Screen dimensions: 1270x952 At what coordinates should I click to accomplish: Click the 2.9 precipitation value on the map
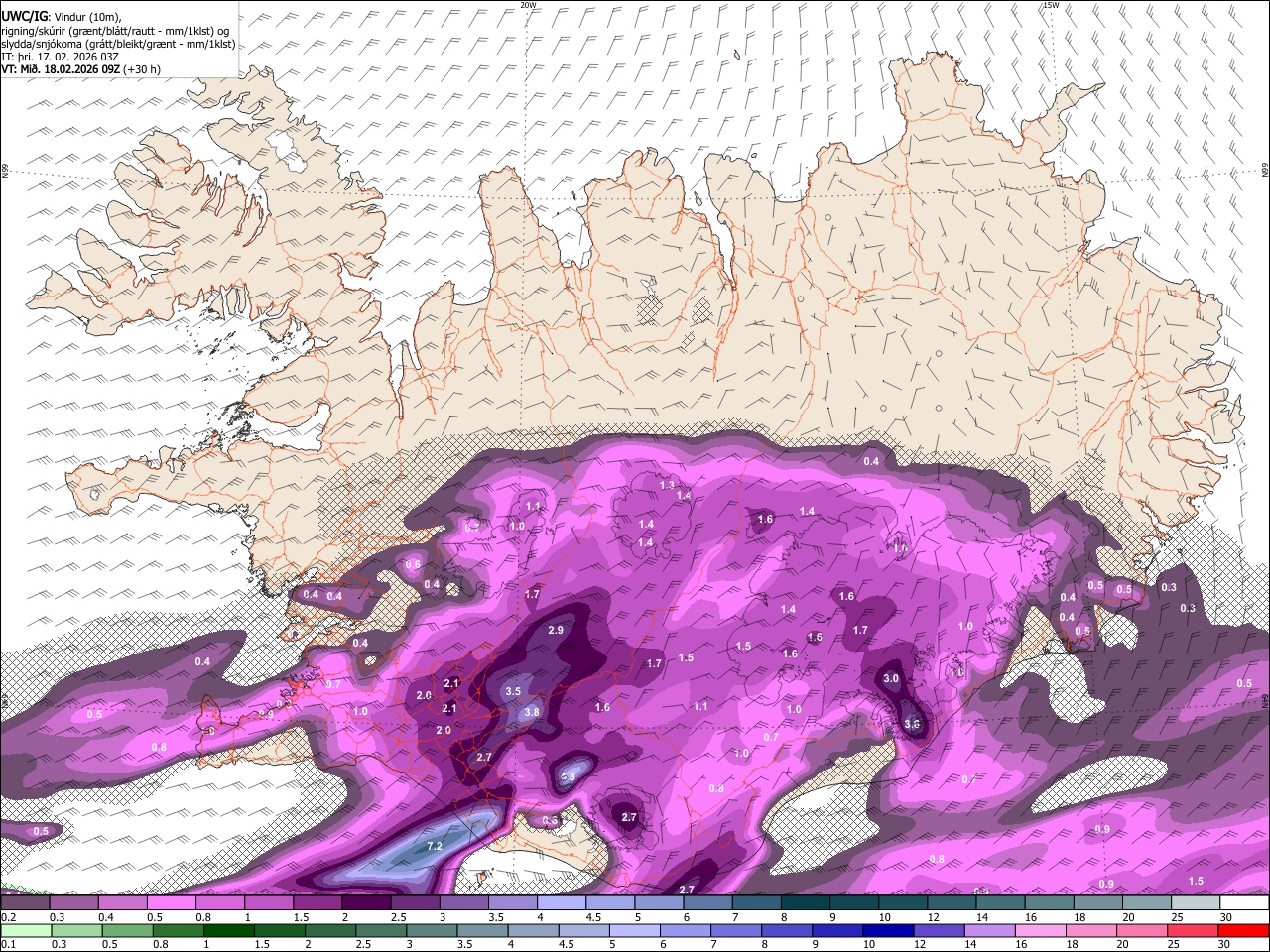(556, 630)
